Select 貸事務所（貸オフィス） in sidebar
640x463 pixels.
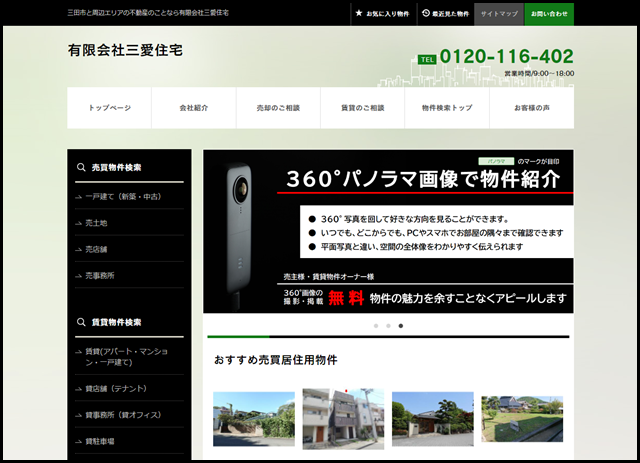click(x=129, y=415)
